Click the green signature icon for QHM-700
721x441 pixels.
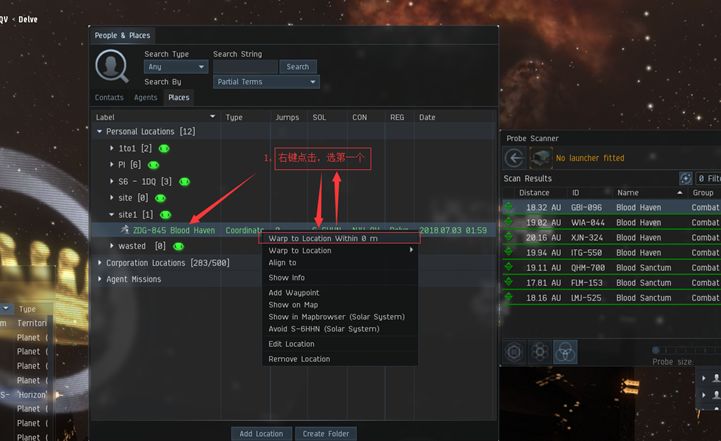pyautogui.click(x=509, y=267)
